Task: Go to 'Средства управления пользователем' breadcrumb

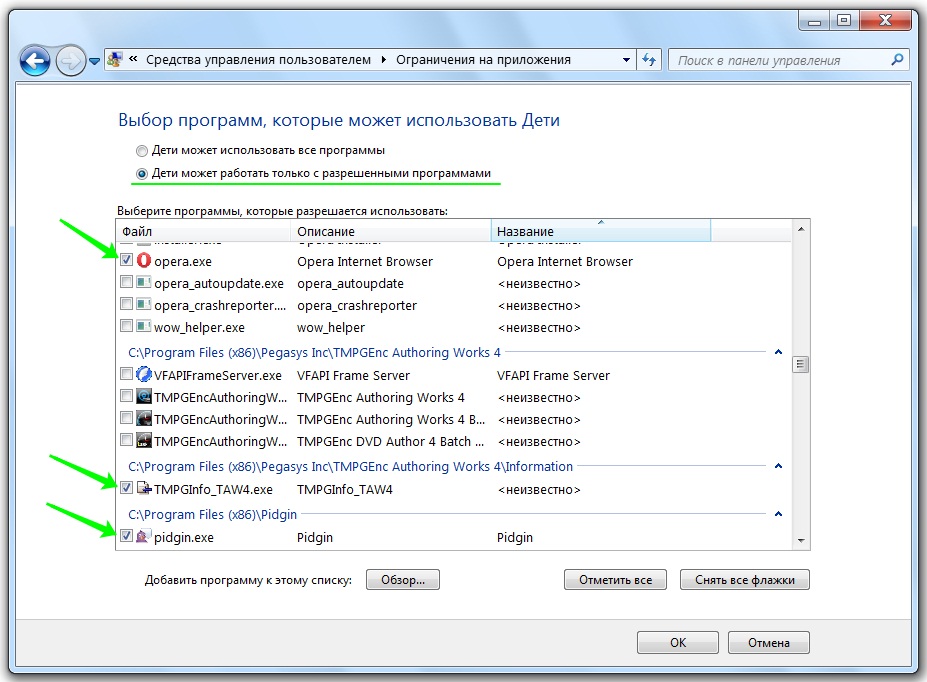Action: (258, 60)
